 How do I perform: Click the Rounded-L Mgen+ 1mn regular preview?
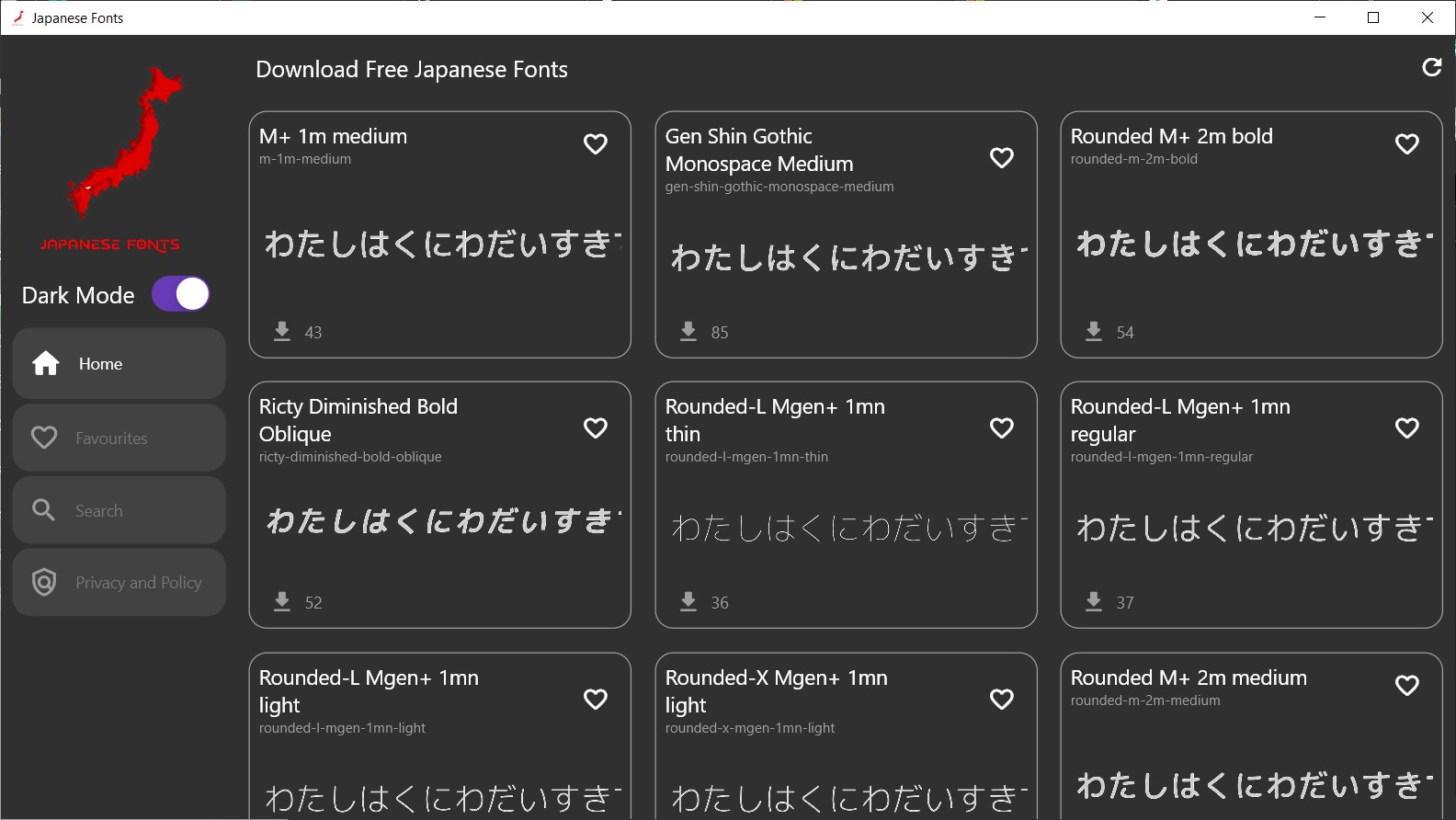[1255, 528]
